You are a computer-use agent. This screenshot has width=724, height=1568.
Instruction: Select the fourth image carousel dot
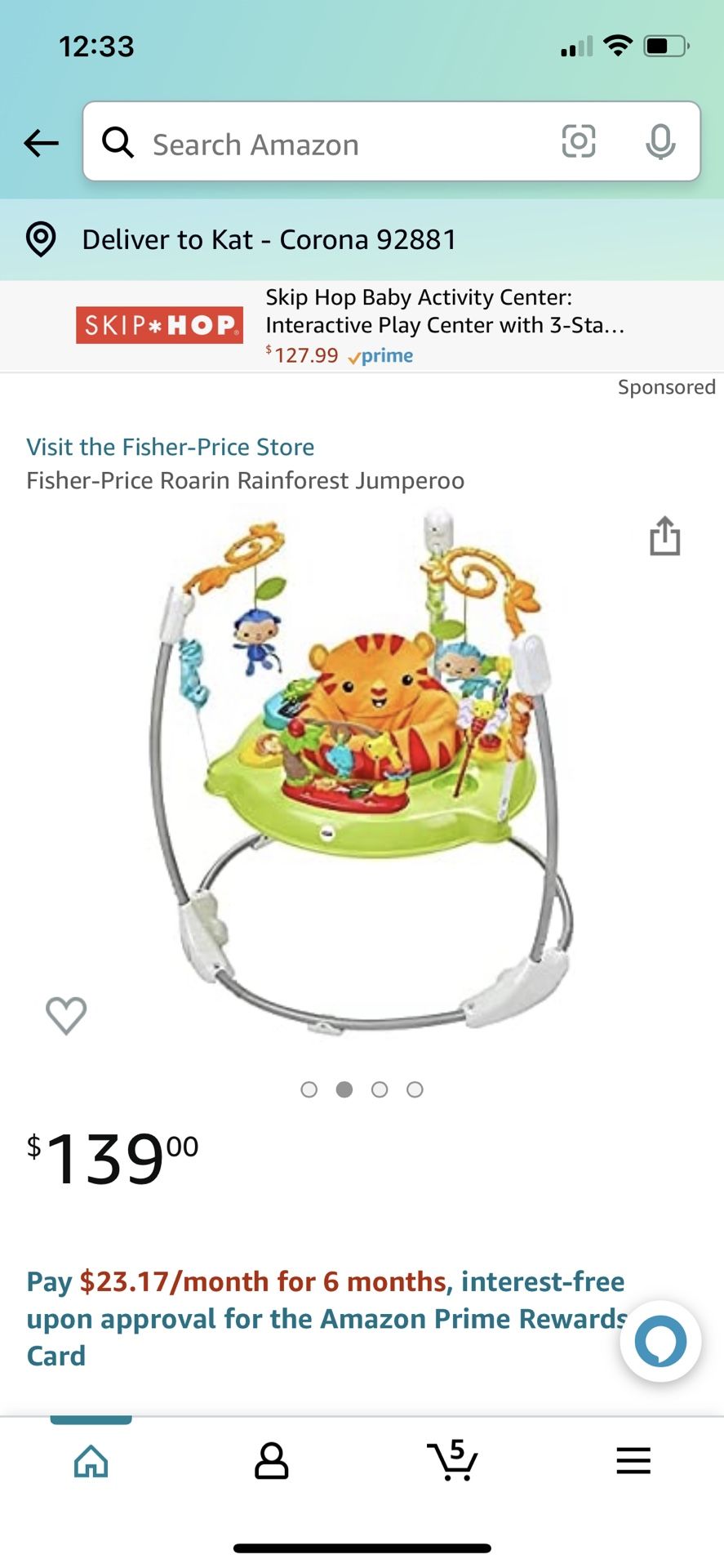click(415, 1089)
